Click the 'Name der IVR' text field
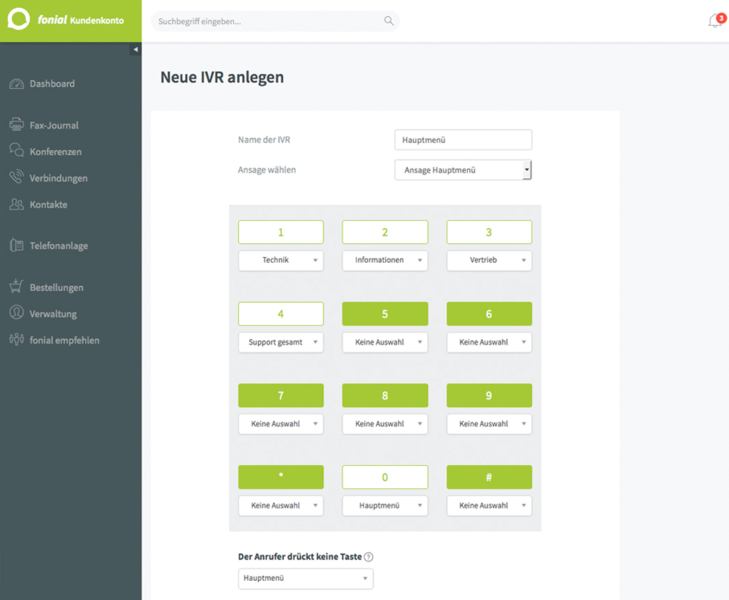Viewport: 729px width, 600px height. tap(463, 140)
